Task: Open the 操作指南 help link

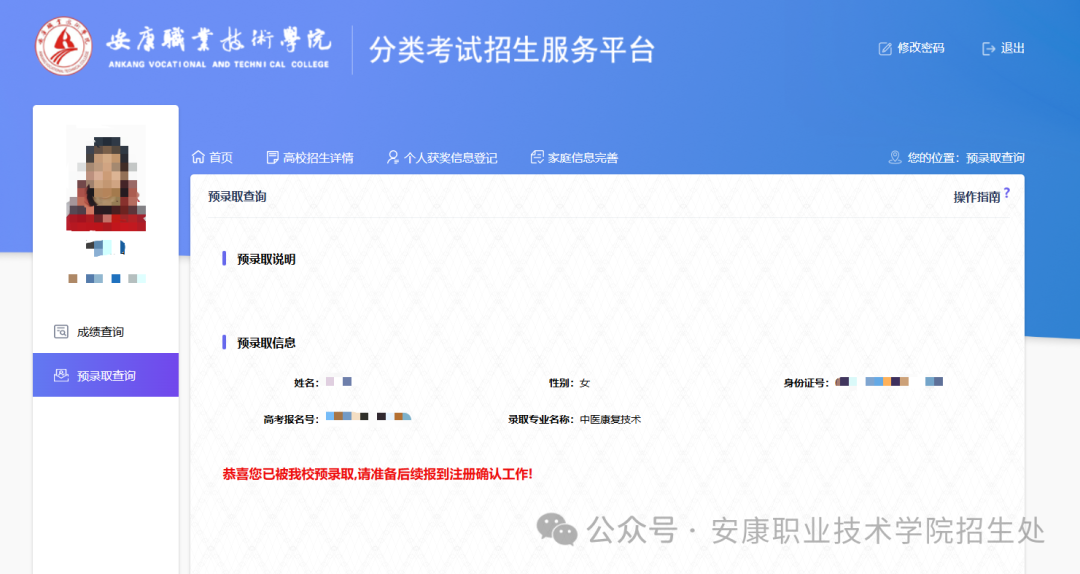Action: coord(976,197)
